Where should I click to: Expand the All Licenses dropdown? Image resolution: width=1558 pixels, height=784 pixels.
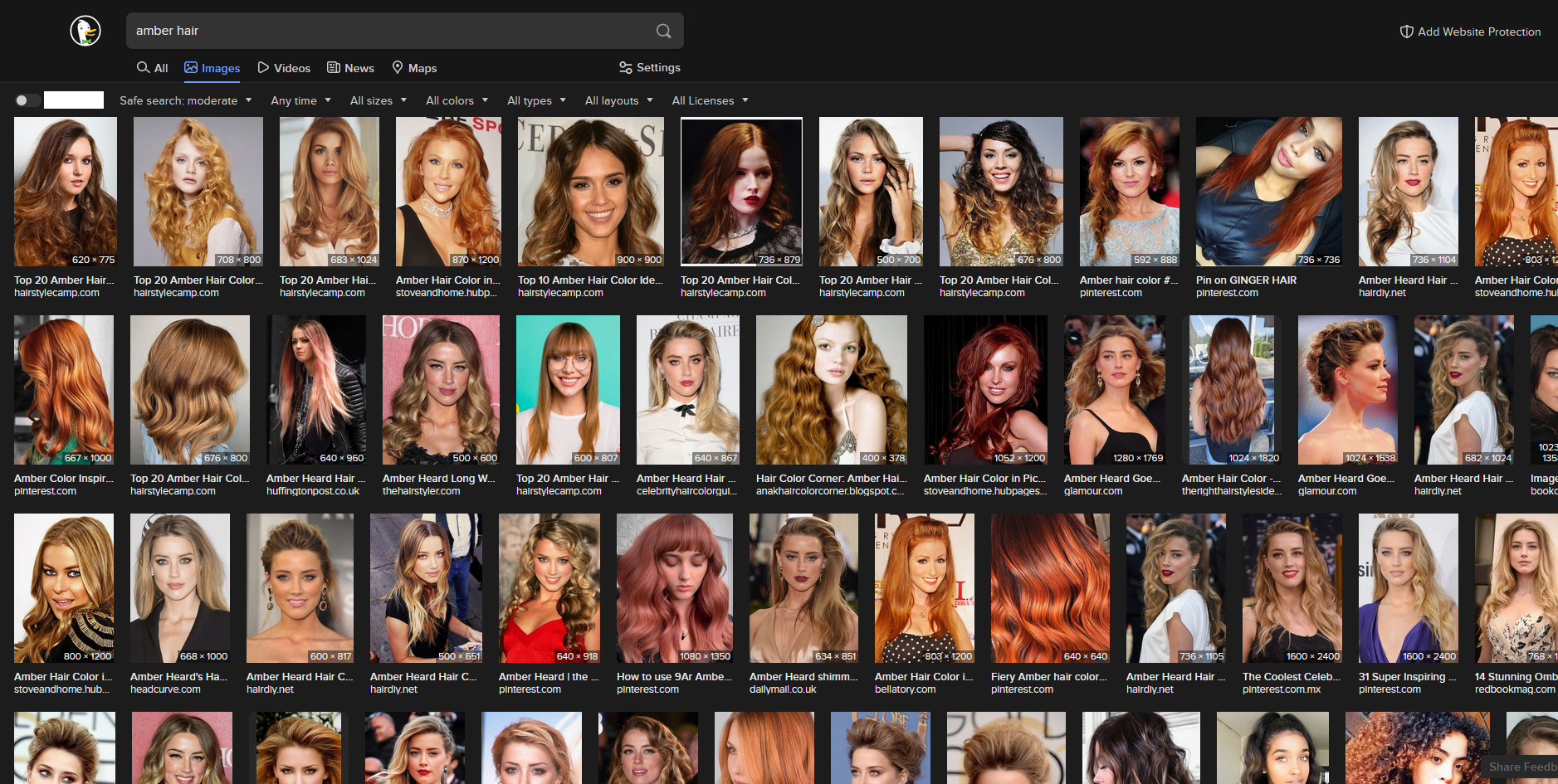click(710, 100)
